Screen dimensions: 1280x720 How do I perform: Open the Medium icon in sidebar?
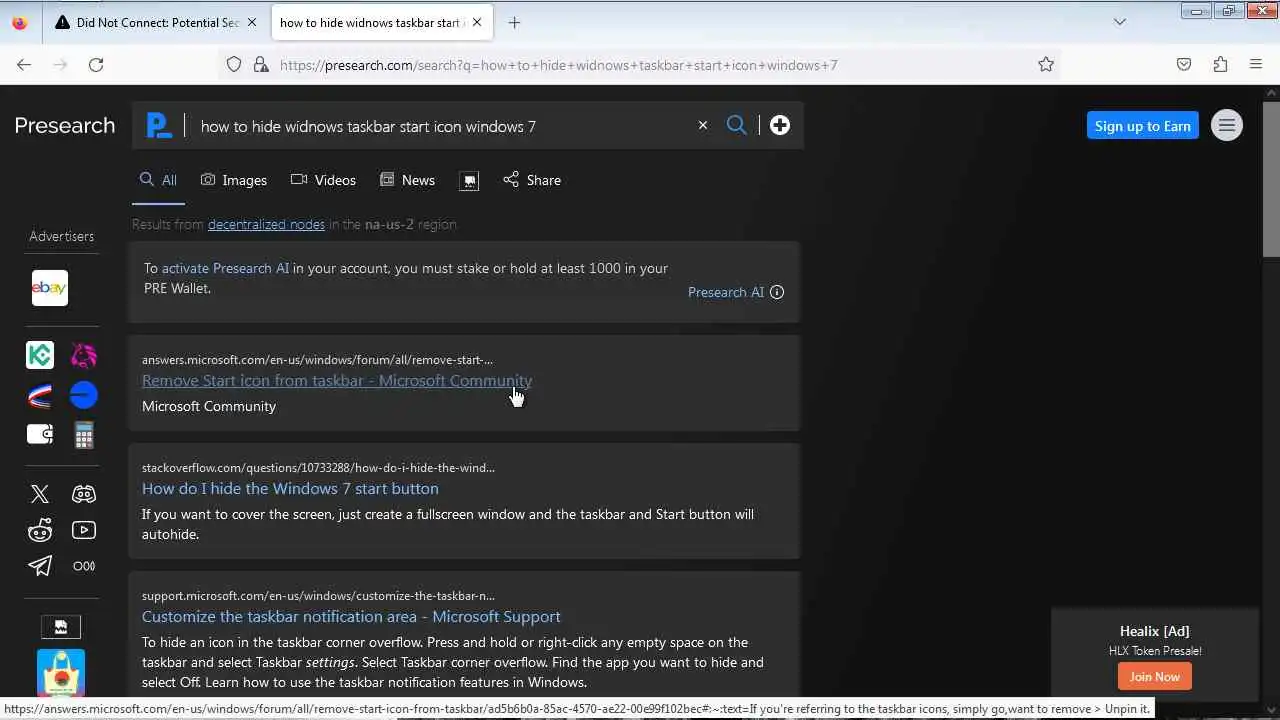(84, 566)
